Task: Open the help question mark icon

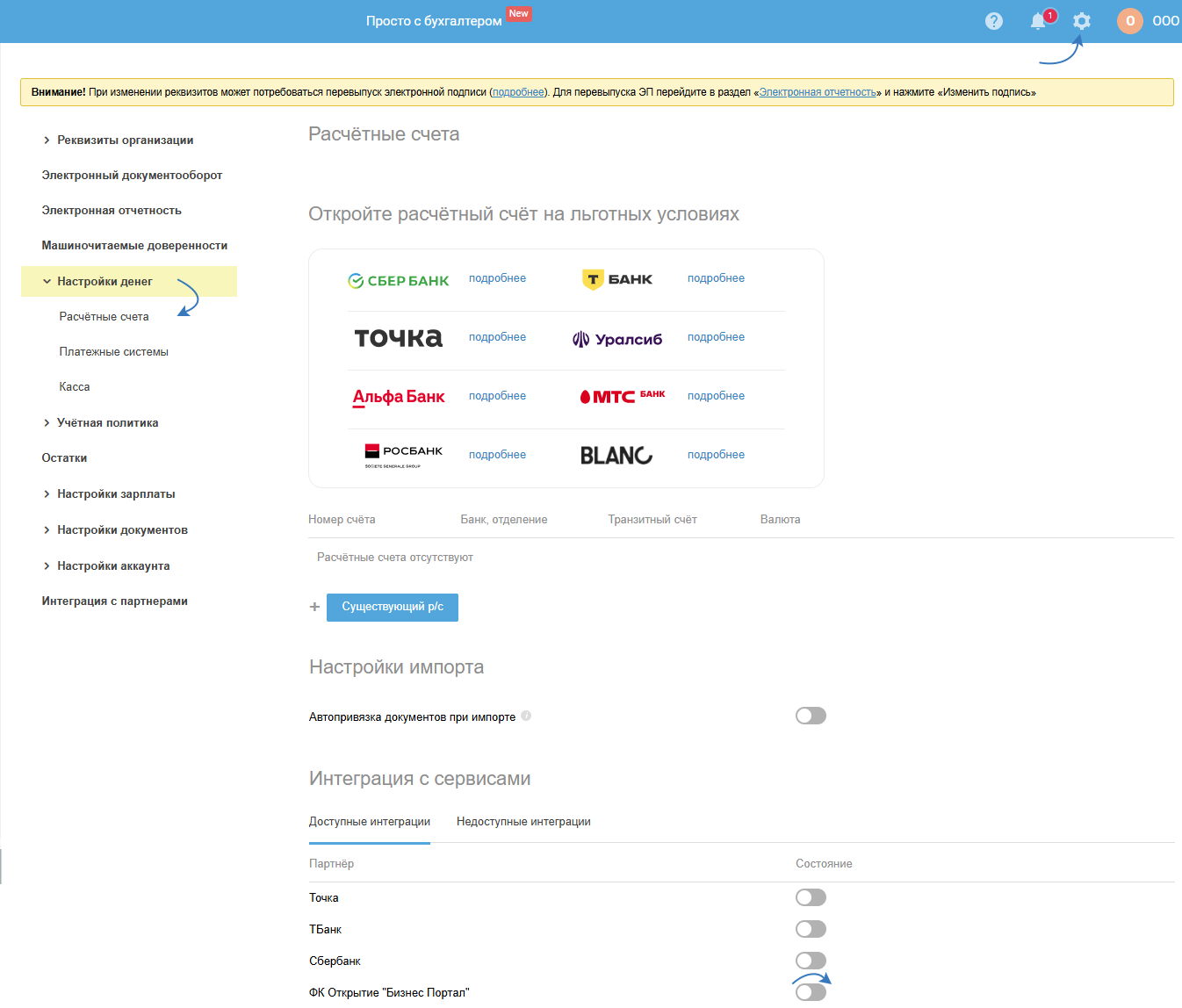Action: [994, 21]
